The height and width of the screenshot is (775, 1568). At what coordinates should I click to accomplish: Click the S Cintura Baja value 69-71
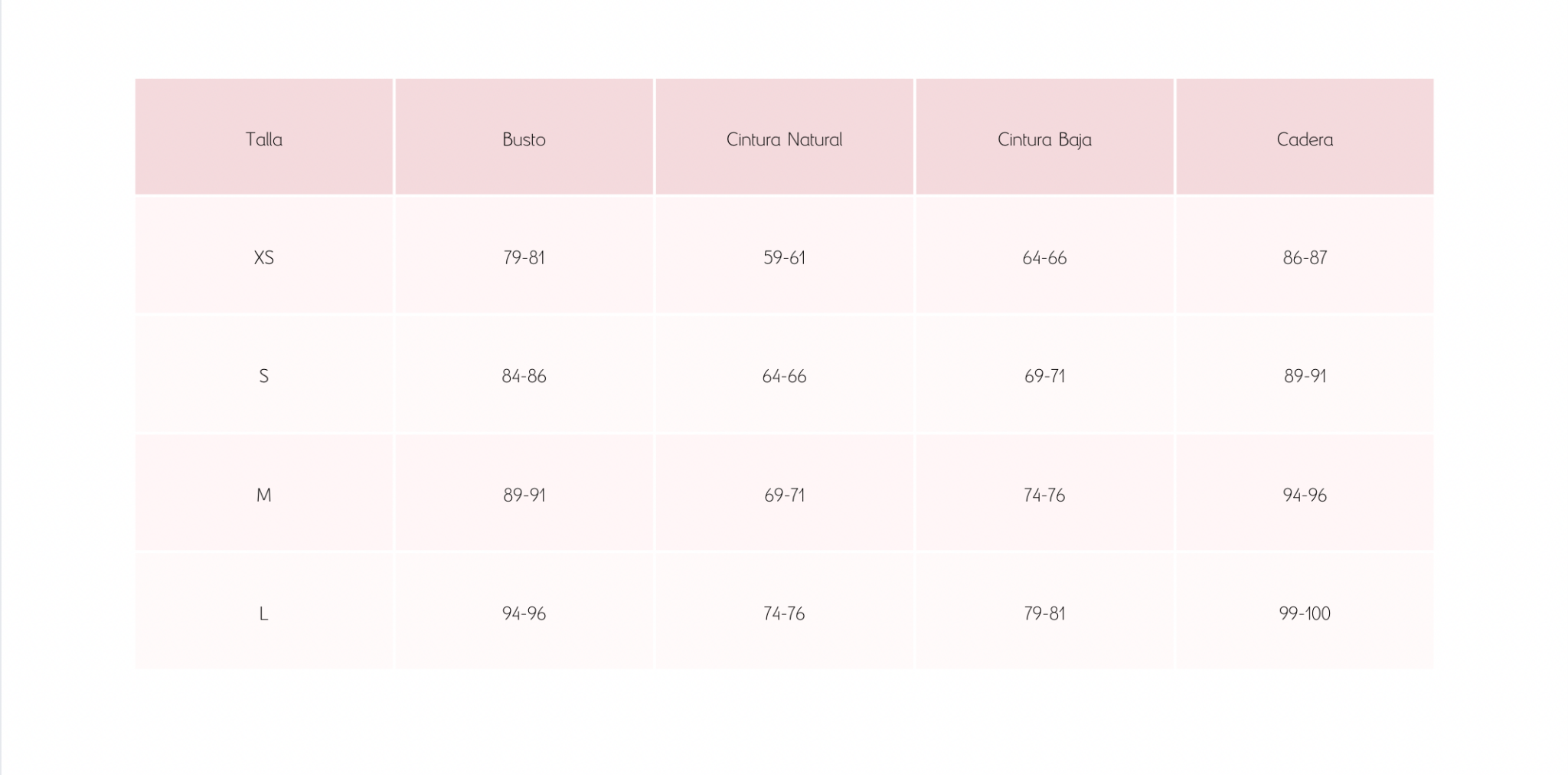(x=1044, y=376)
